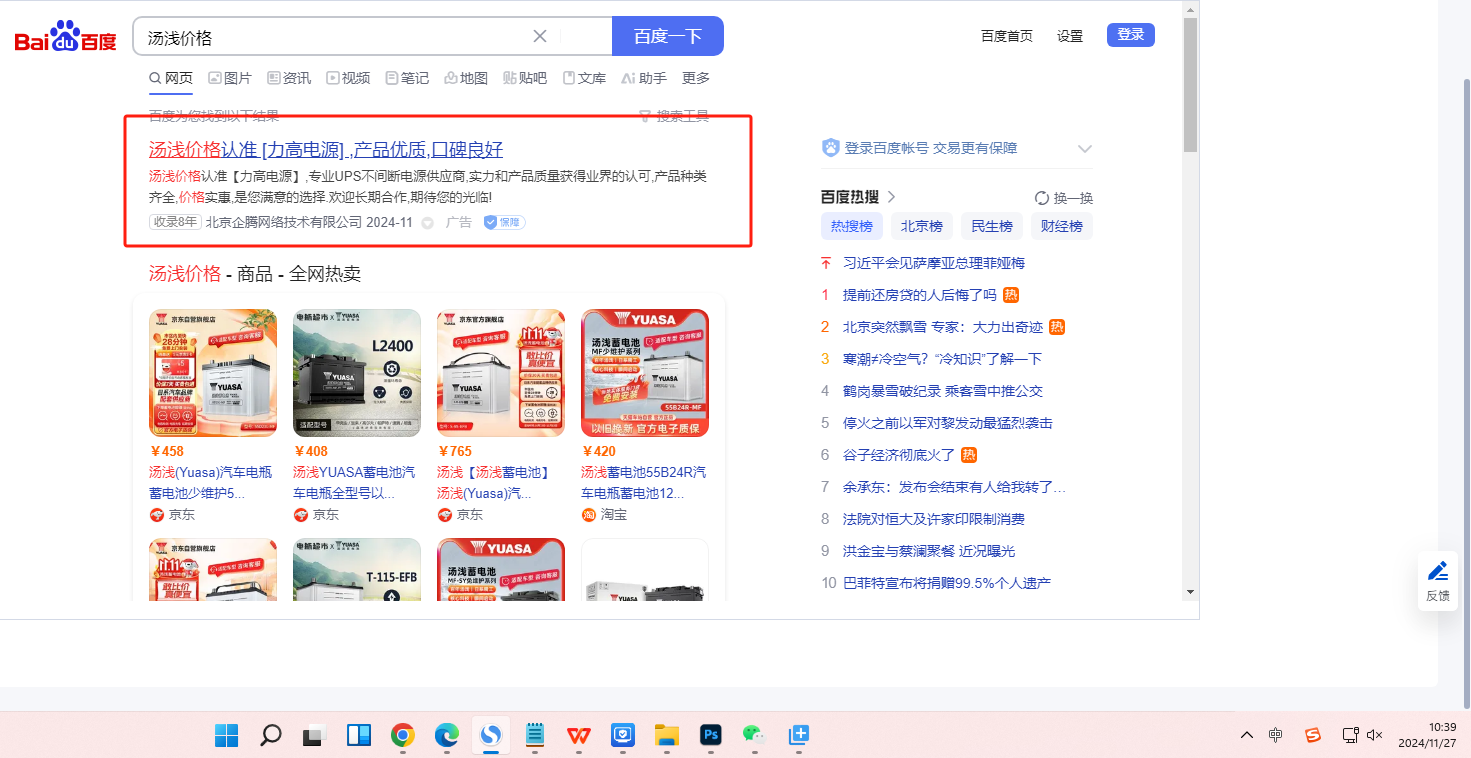
Task: Open 百度首页 link
Action: tap(1007, 36)
